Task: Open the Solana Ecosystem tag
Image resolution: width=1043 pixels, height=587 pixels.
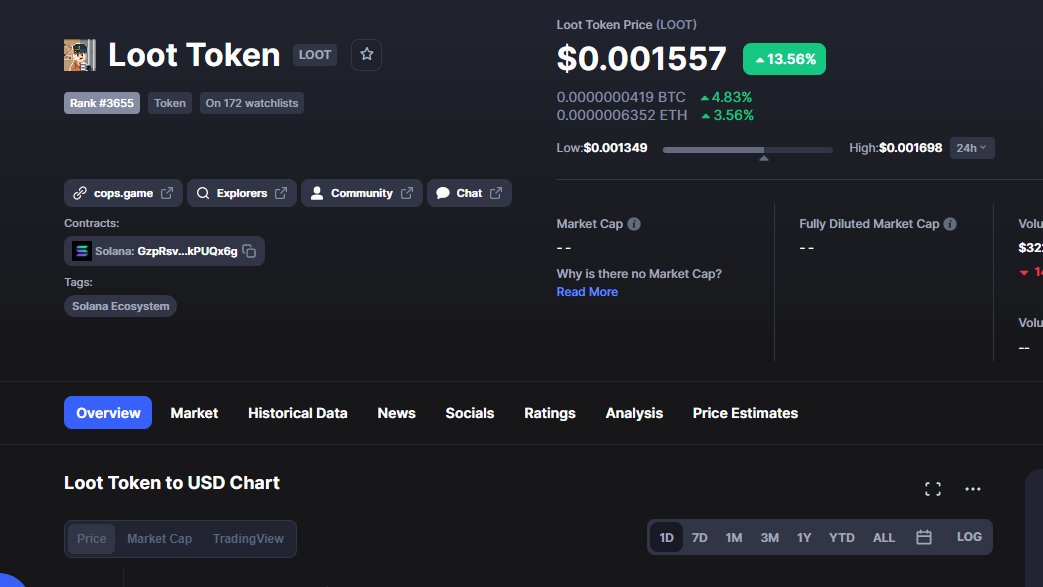Action: pos(120,306)
